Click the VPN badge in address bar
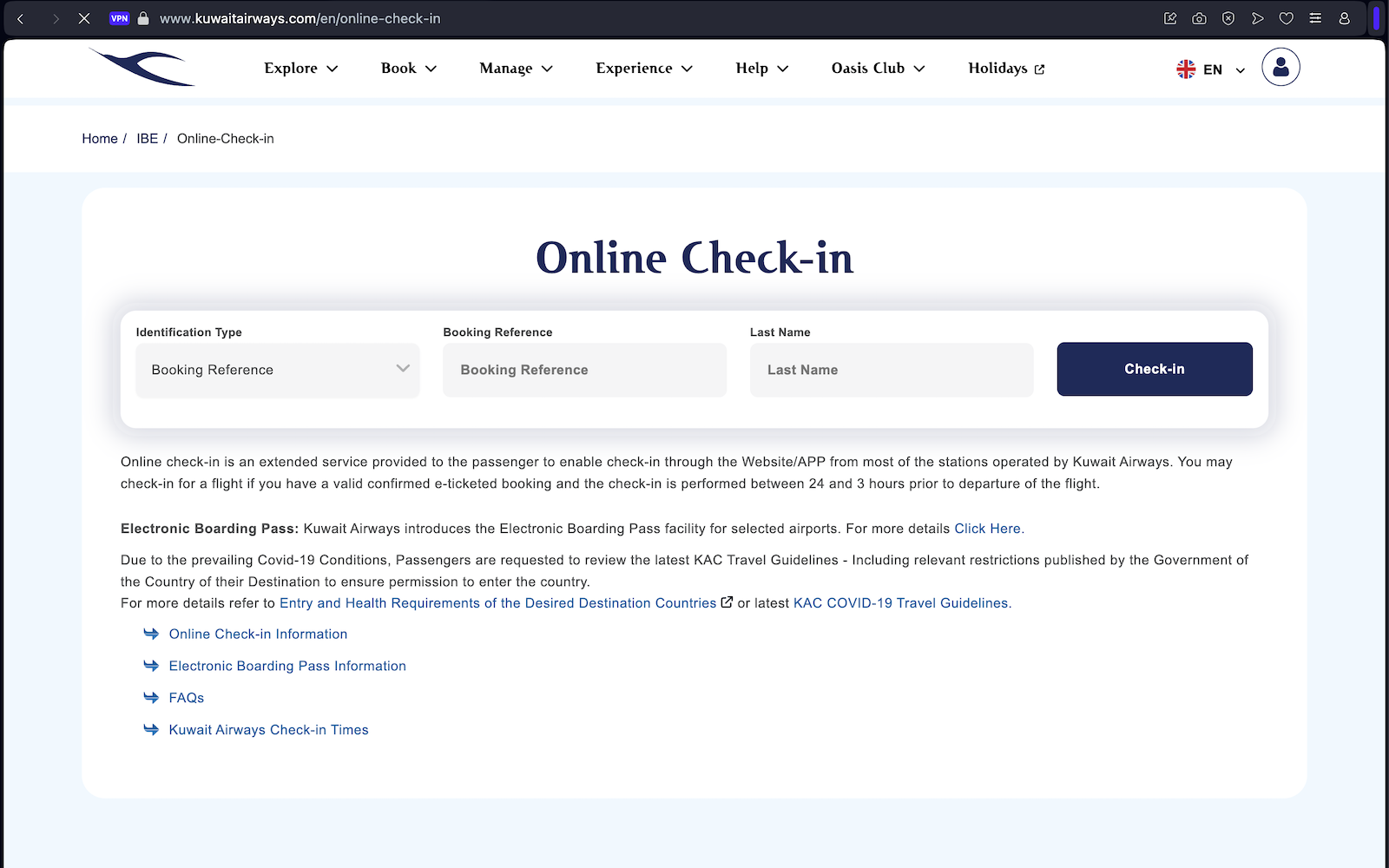Screen dimensions: 1389x868 (120, 18)
